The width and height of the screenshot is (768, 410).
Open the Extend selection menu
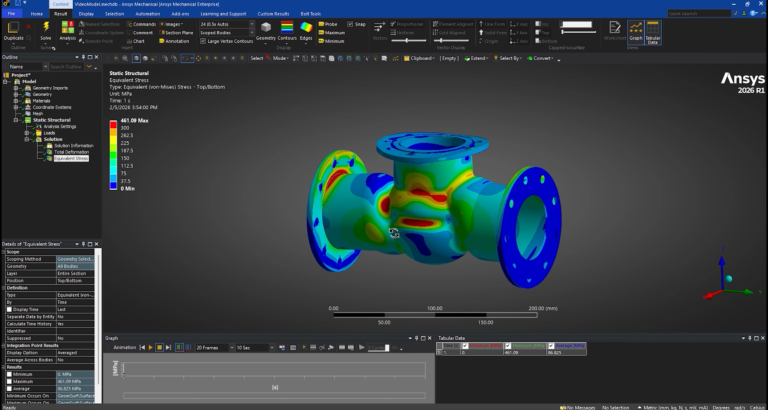click(x=476, y=58)
